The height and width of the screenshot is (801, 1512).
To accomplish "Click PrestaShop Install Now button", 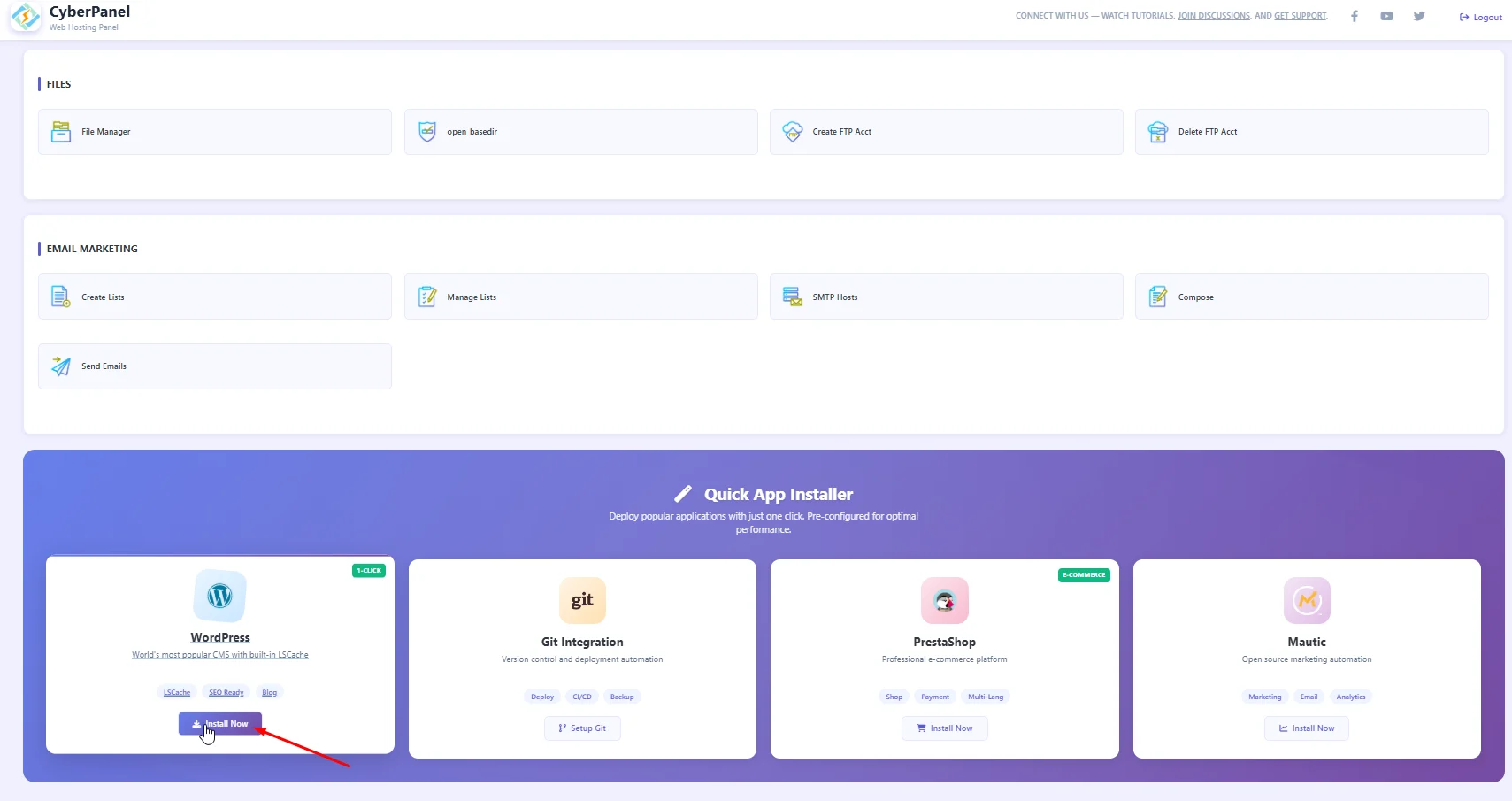I will 945,728.
